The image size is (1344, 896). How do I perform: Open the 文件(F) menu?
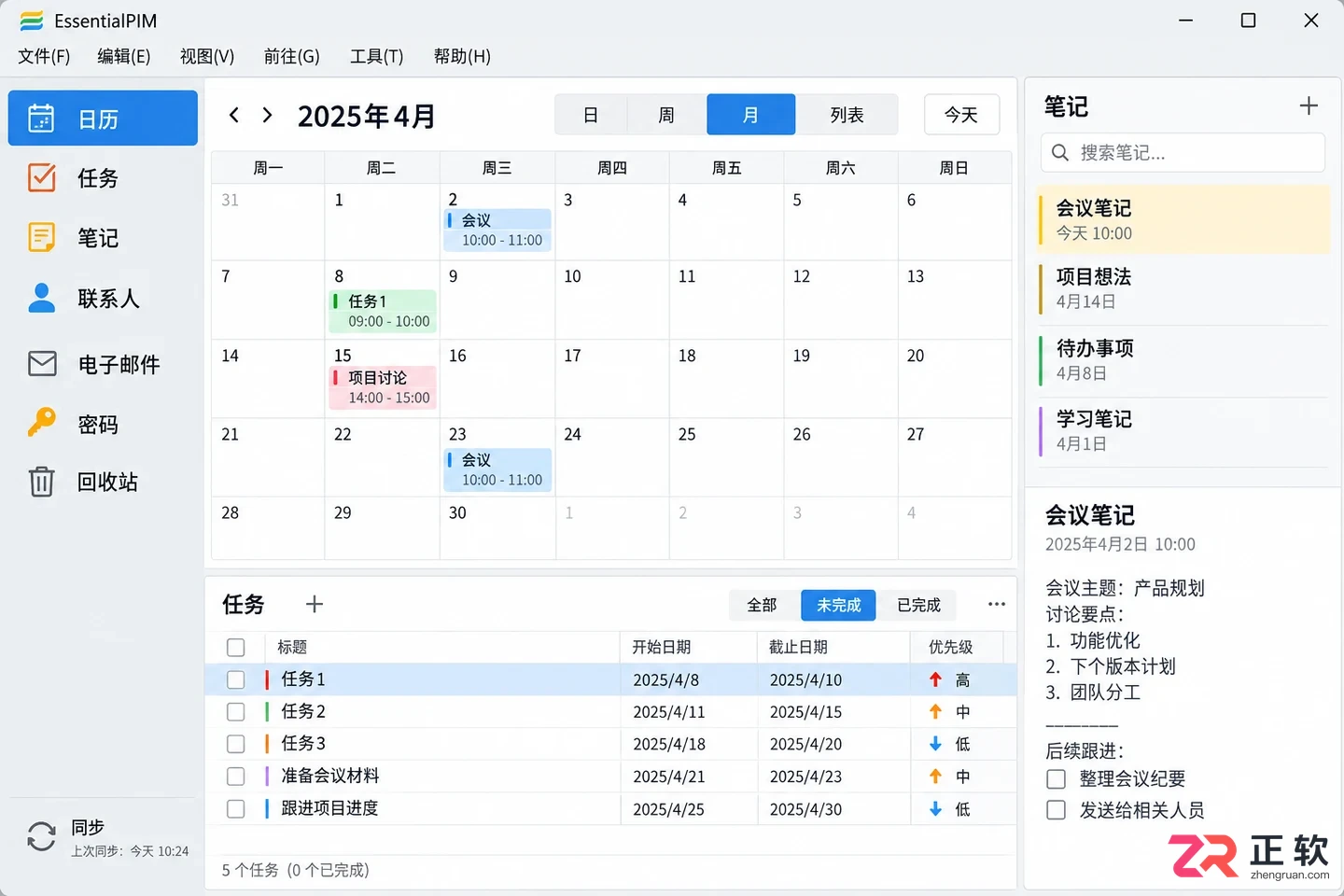tap(44, 56)
